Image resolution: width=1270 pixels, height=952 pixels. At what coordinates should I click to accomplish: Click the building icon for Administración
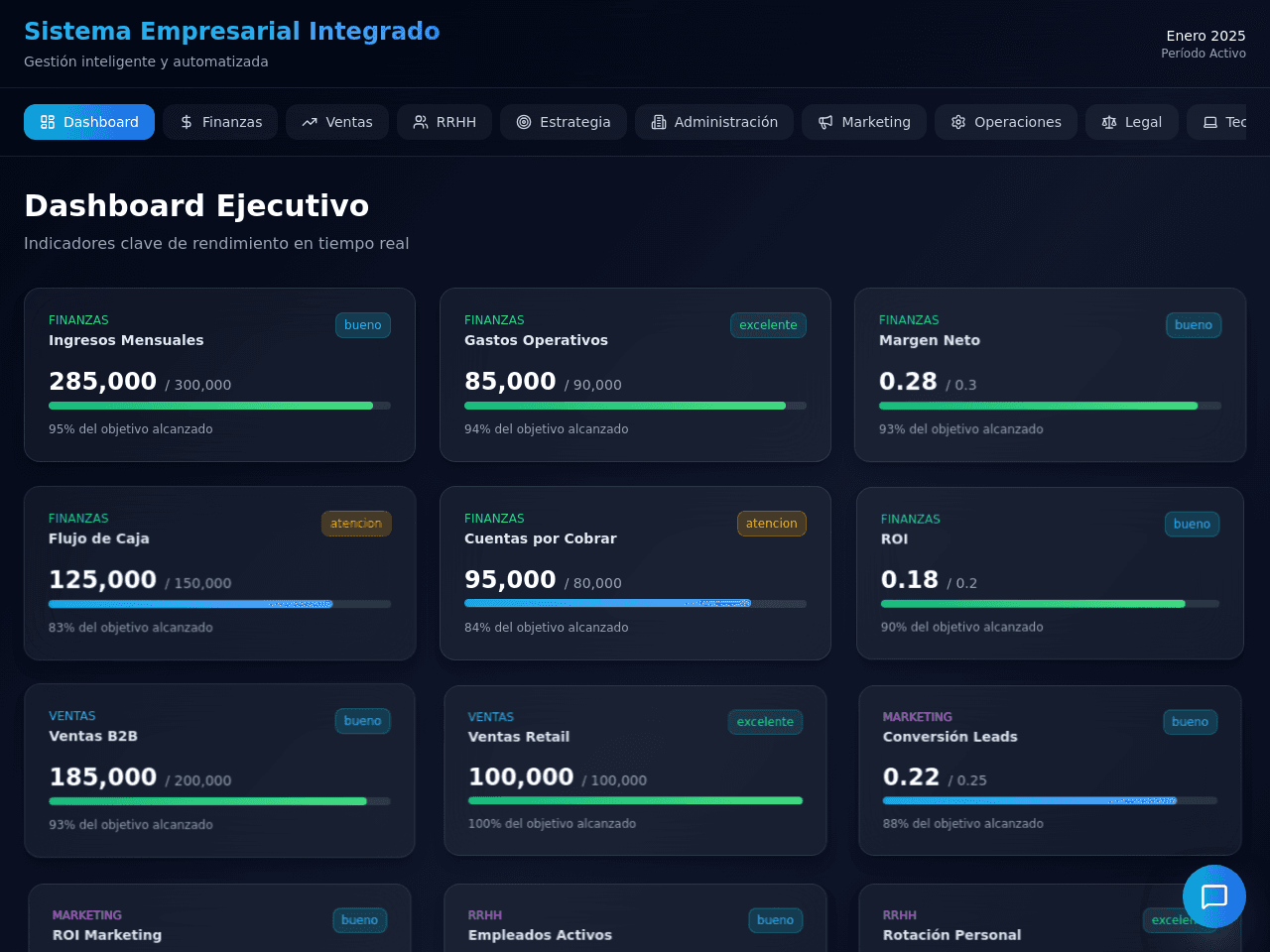click(x=659, y=122)
